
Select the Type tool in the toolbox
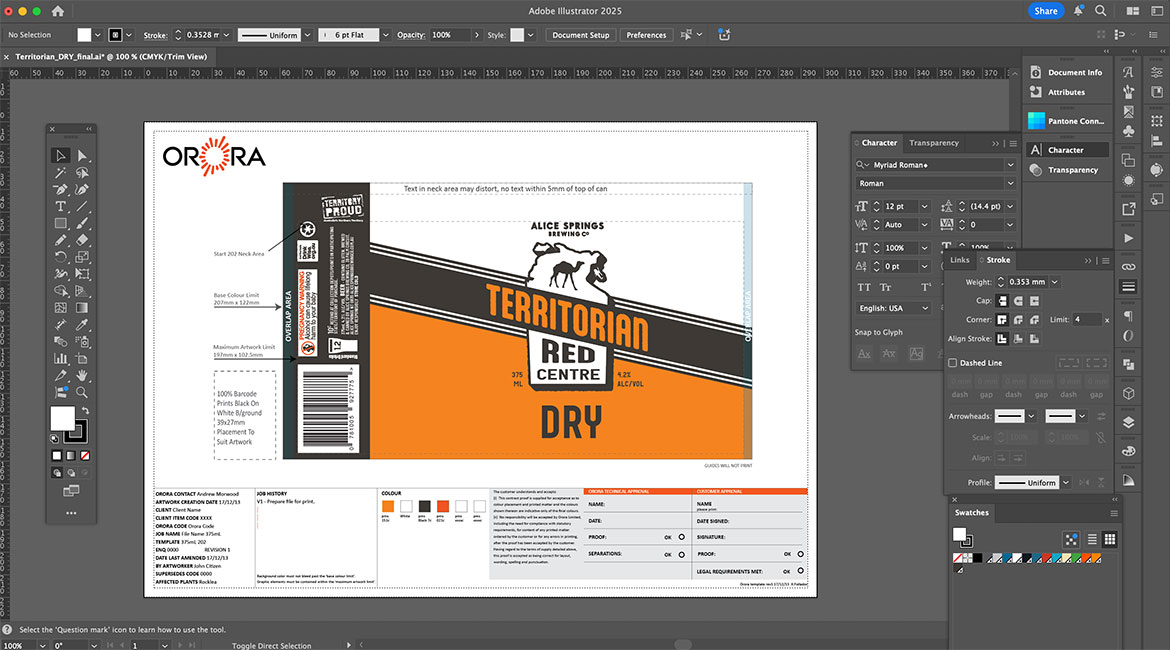click(x=60, y=206)
